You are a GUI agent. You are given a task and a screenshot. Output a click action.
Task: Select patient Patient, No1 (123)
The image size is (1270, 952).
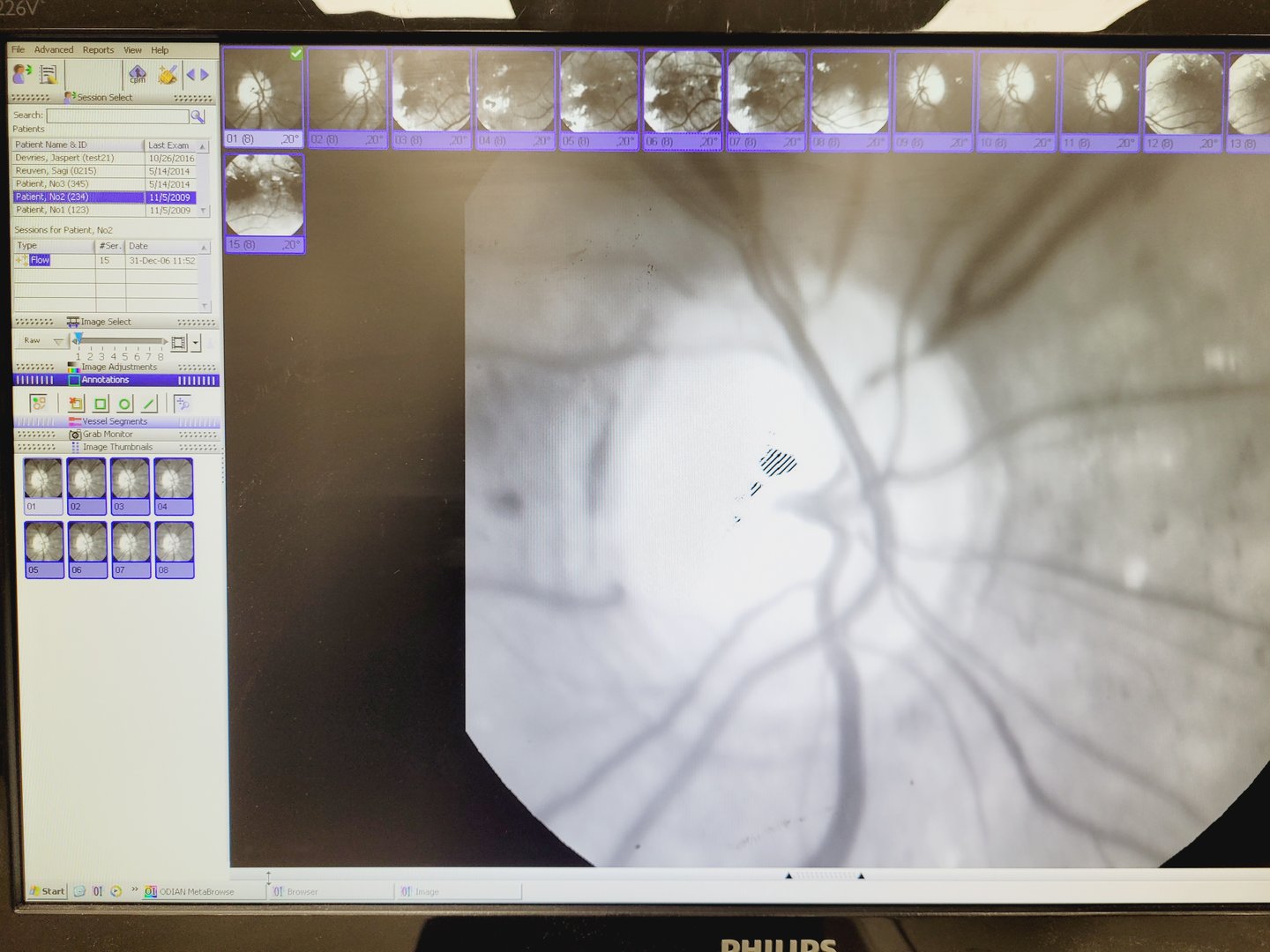tap(105, 210)
